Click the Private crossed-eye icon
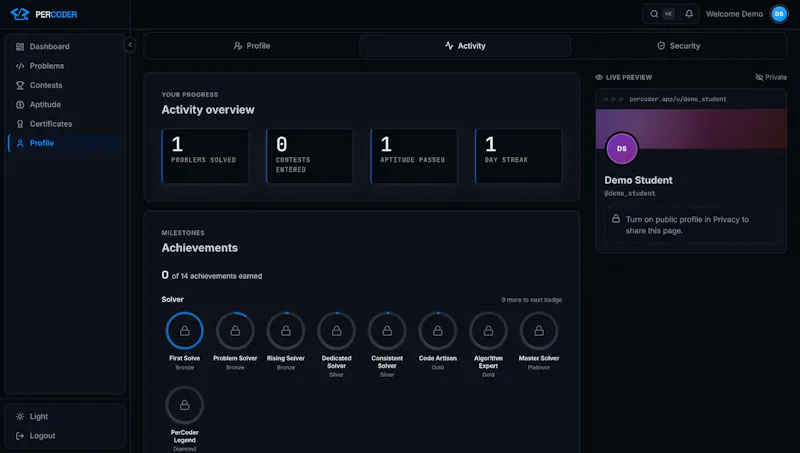Viewport: 800px width, 453px height. (x=759, y=78)
